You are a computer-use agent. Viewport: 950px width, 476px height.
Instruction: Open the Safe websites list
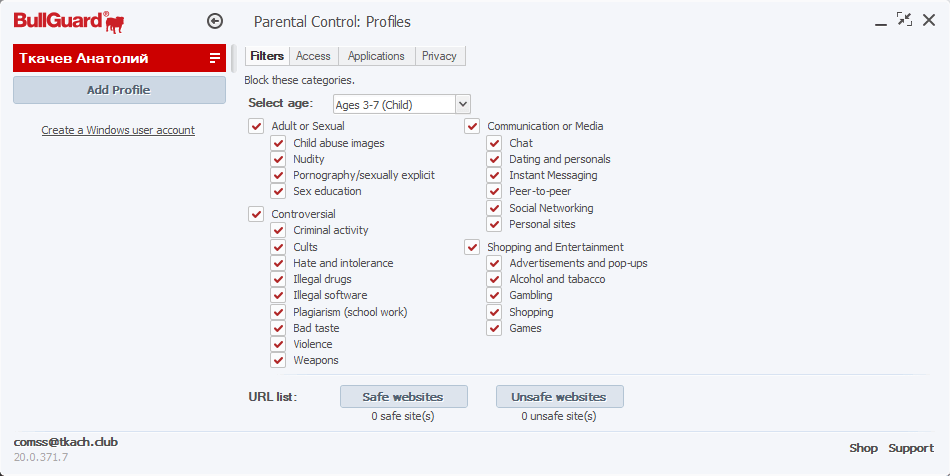click(403, 397)
